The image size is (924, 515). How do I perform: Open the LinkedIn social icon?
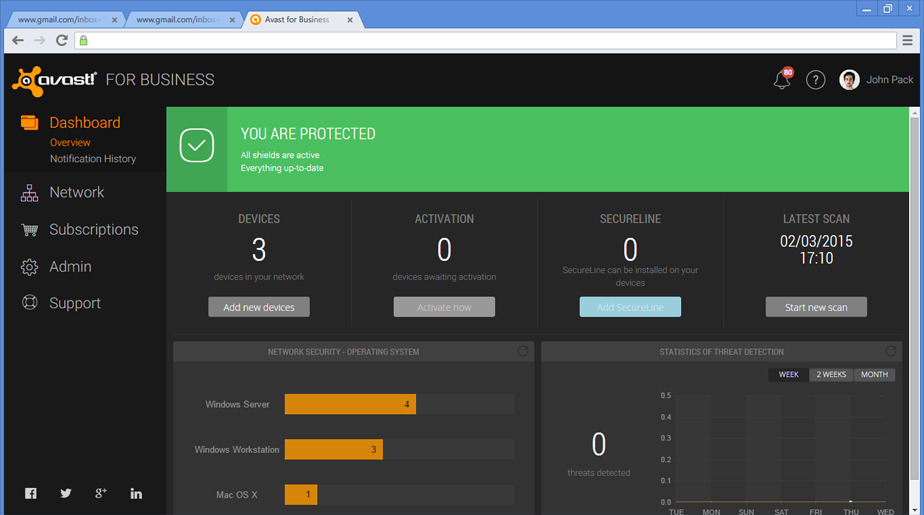[x=136, y=493]
